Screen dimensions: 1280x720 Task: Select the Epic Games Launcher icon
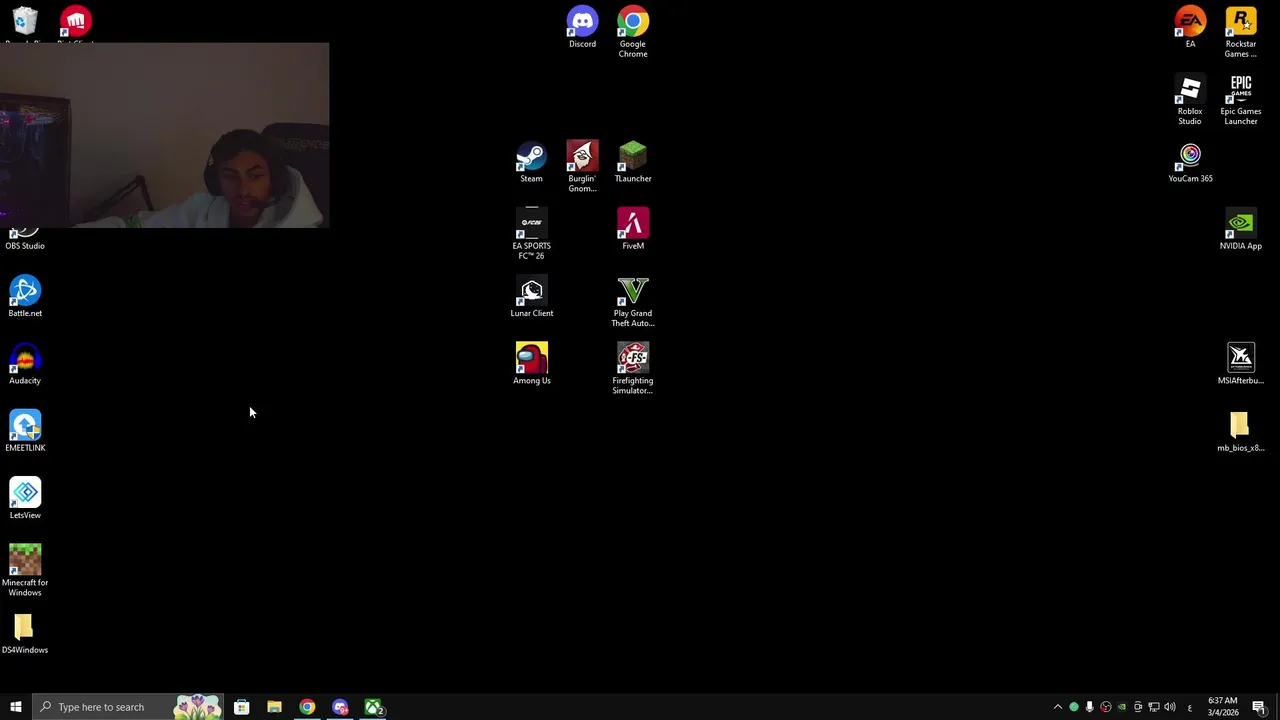pyautogui.click(x=1240, y=100)
